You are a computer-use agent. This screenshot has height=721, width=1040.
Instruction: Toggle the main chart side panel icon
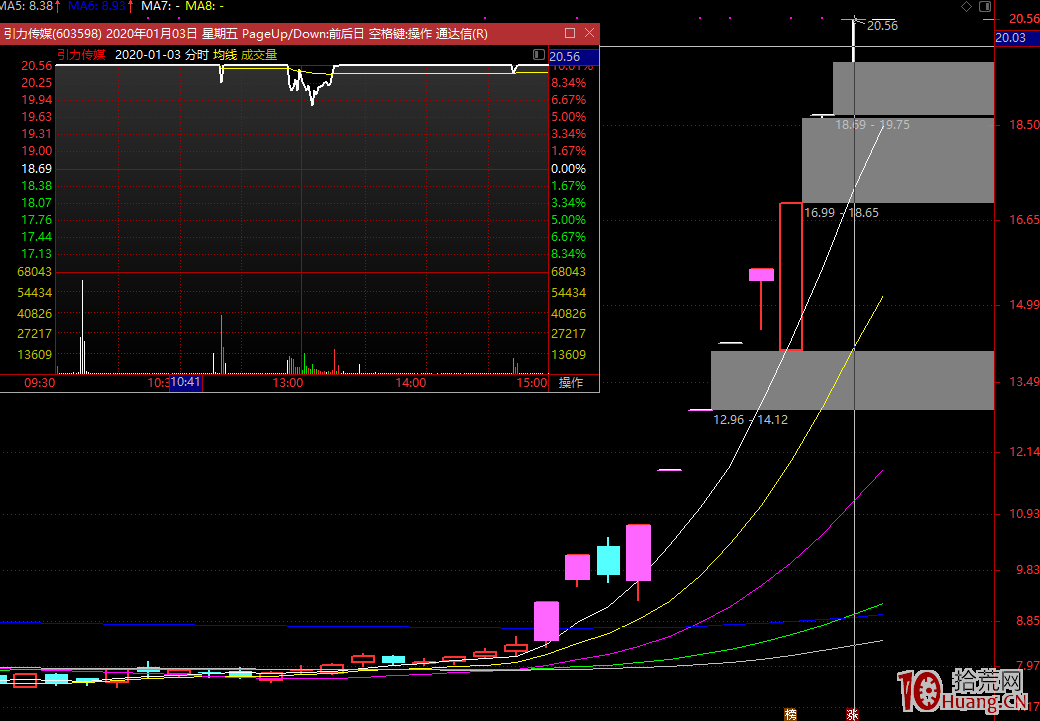(x=984, y=6)
